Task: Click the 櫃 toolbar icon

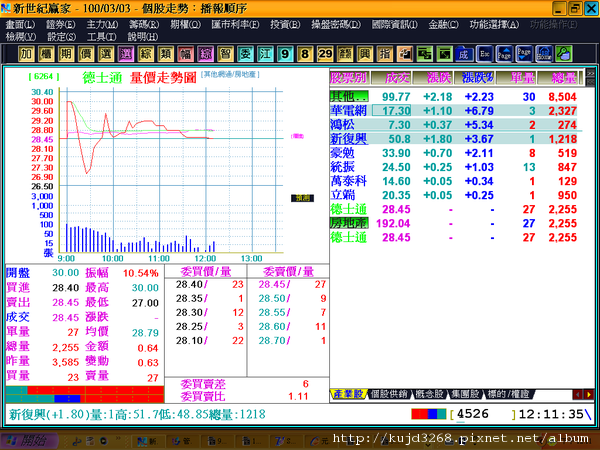Action: pyautogui.click(x=46, y=54)
